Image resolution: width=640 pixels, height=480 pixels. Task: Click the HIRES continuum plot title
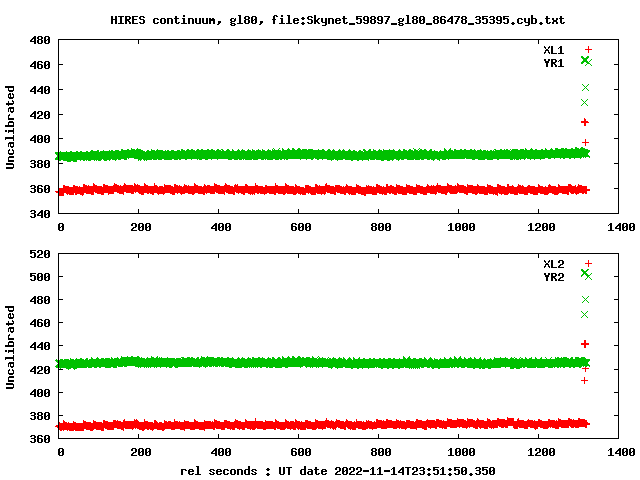click(338, 20)
